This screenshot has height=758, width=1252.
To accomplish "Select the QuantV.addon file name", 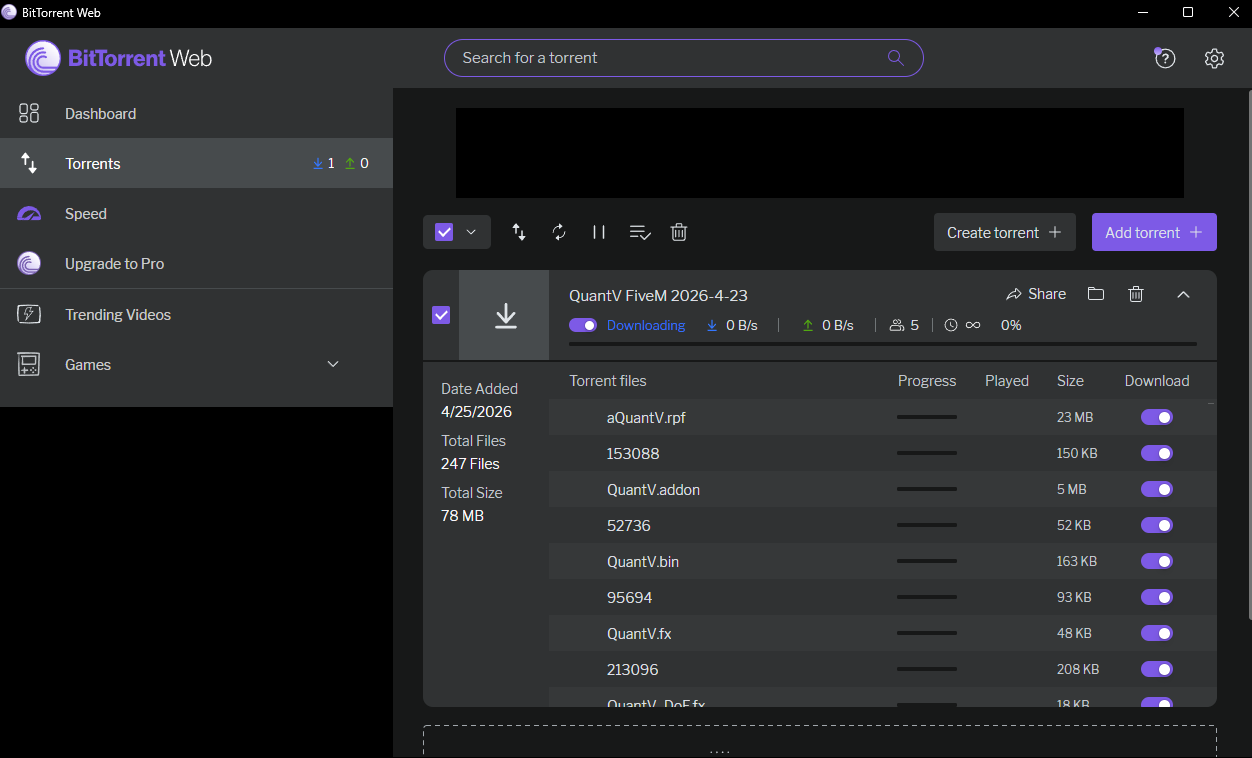I will [653, 490].
